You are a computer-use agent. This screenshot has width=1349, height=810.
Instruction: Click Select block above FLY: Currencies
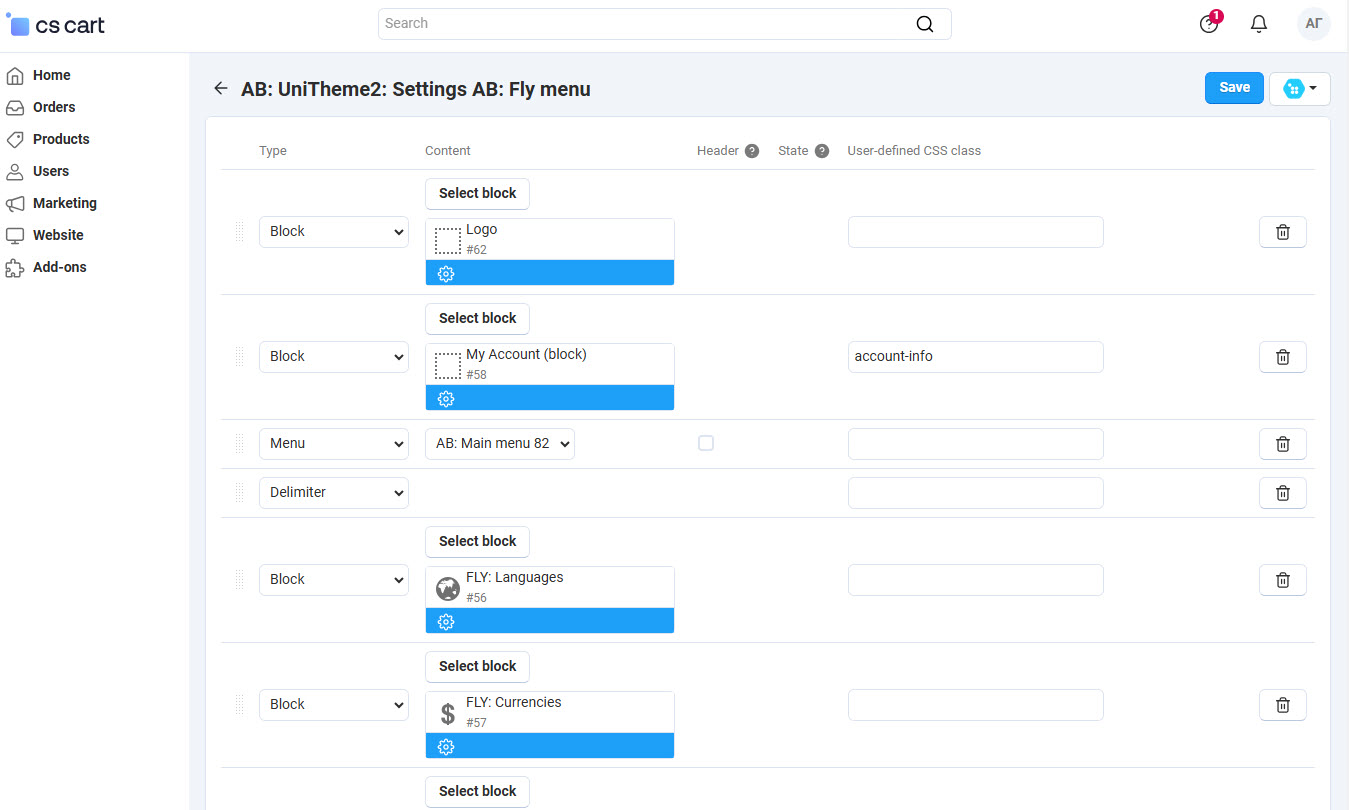(477, 667)
